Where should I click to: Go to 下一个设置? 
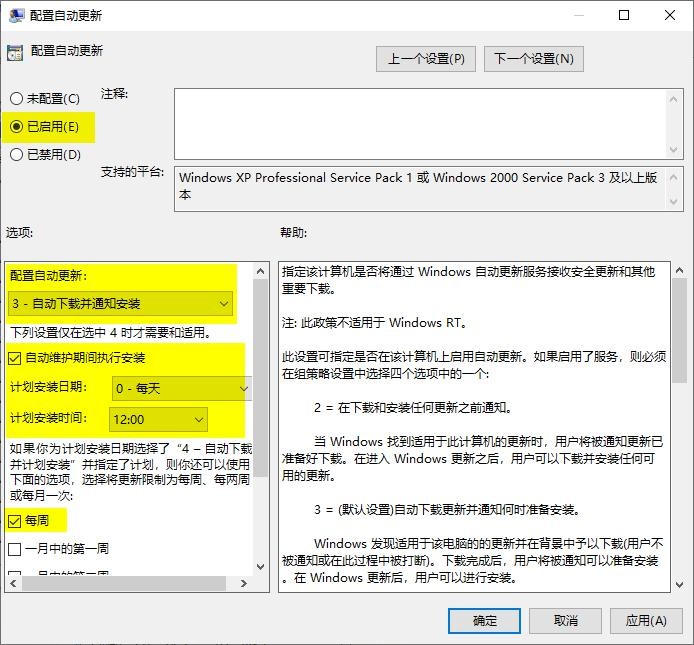coord(534,59)
